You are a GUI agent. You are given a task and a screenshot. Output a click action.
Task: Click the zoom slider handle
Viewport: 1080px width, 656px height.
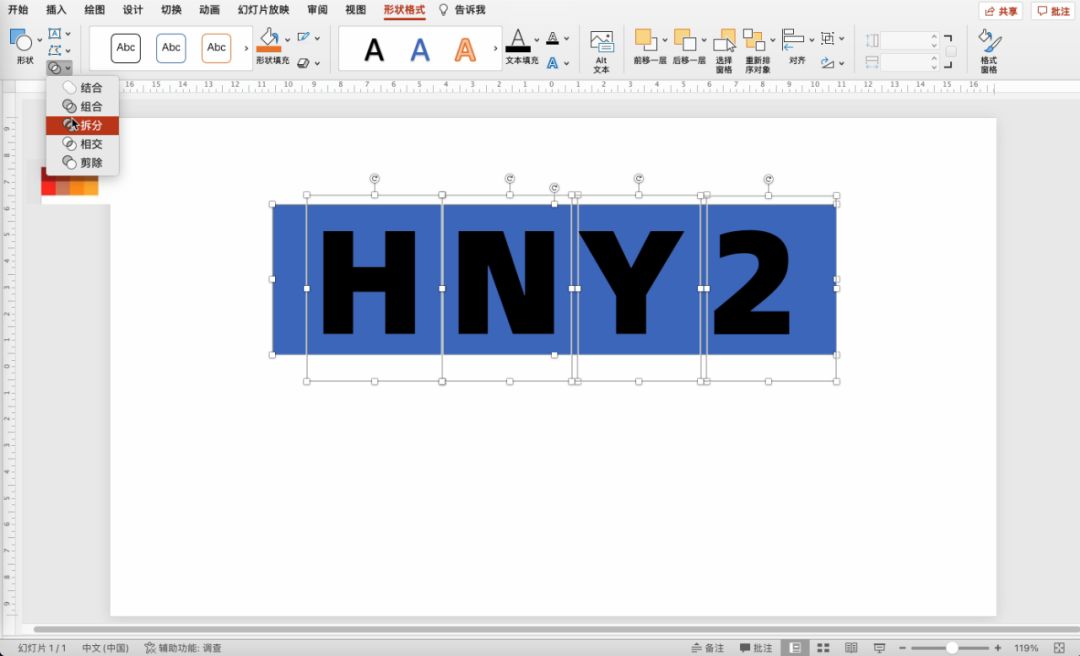coord(952,648)
